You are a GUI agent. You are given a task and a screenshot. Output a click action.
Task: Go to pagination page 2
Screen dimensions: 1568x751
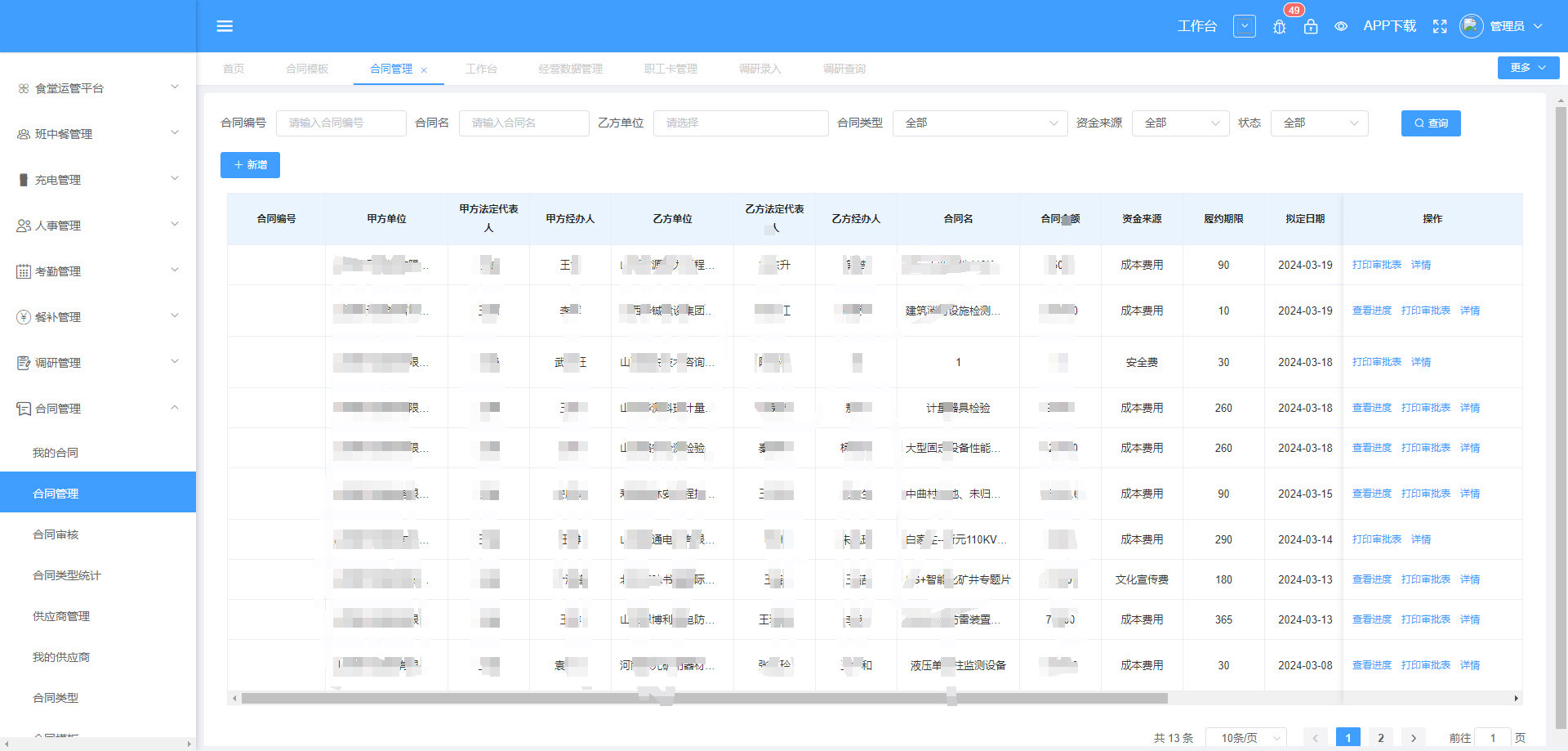(x=1381, y=738)
